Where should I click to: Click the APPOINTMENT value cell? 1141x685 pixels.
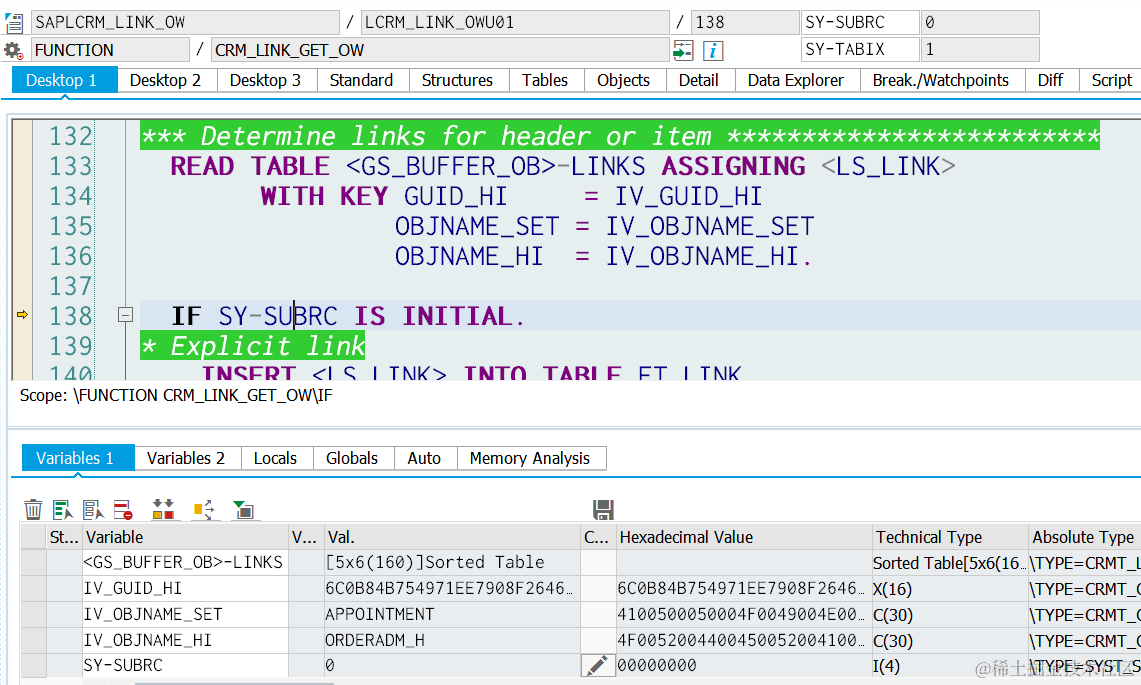point(452,614)
